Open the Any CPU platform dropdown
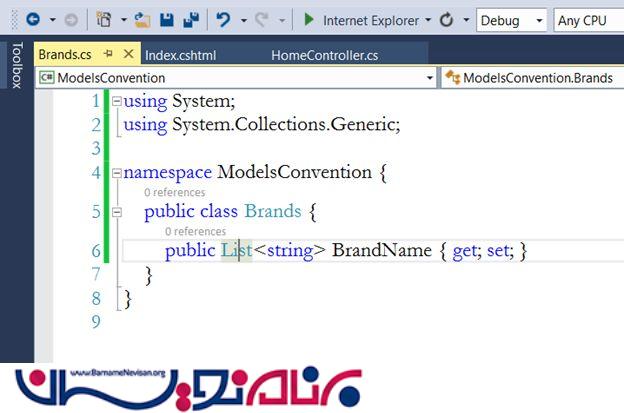624x413 pixels. [590, 19]
